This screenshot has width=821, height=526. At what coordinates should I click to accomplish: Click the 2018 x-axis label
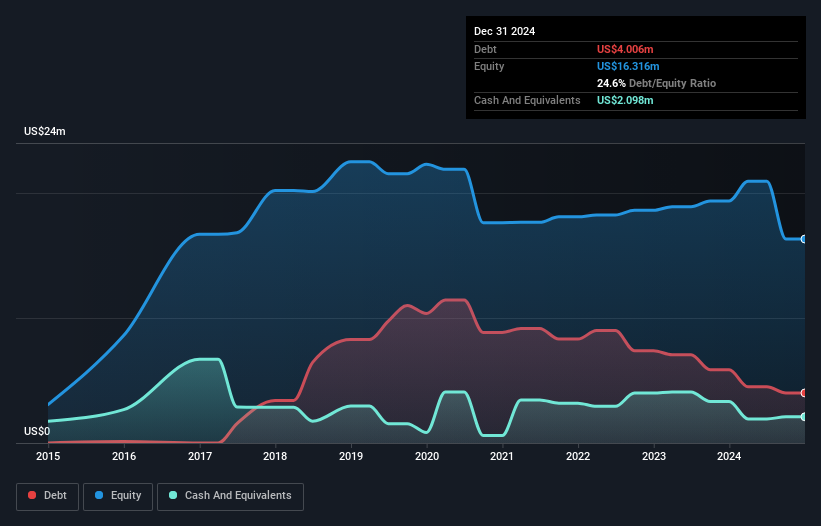pos(275,456)
